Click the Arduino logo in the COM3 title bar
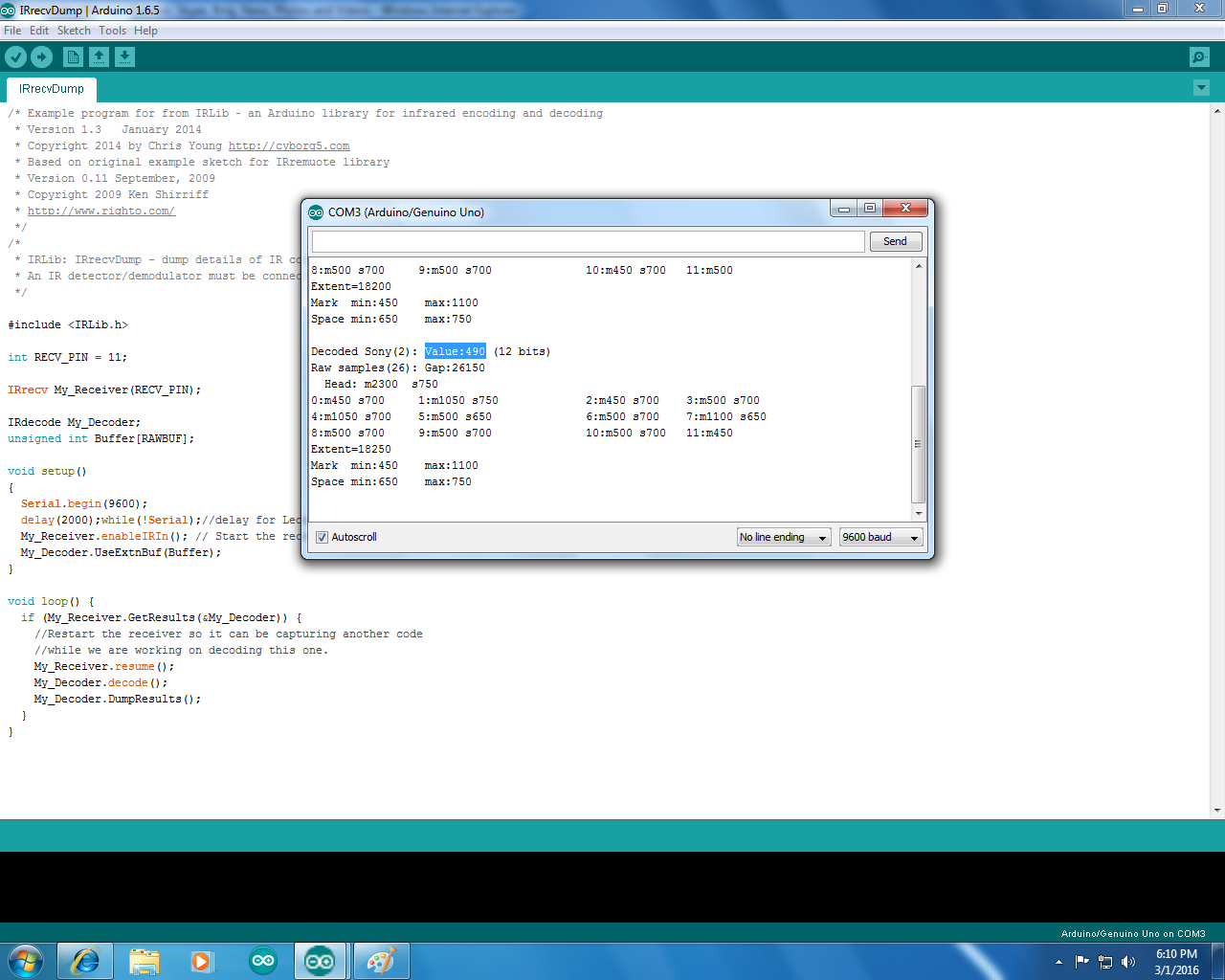Viewport: 1225px width, 980px height. point(316,212)
